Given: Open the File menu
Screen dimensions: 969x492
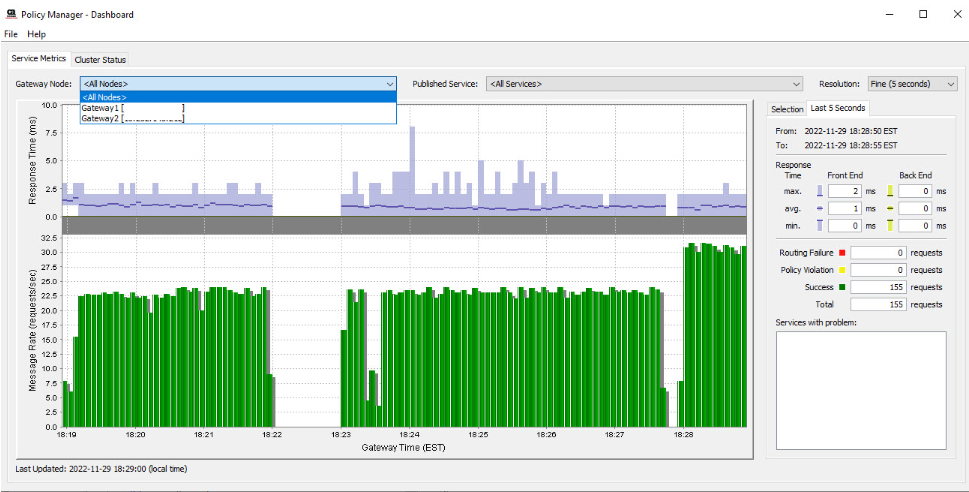Looking at the screenshot, I should 11,34.
